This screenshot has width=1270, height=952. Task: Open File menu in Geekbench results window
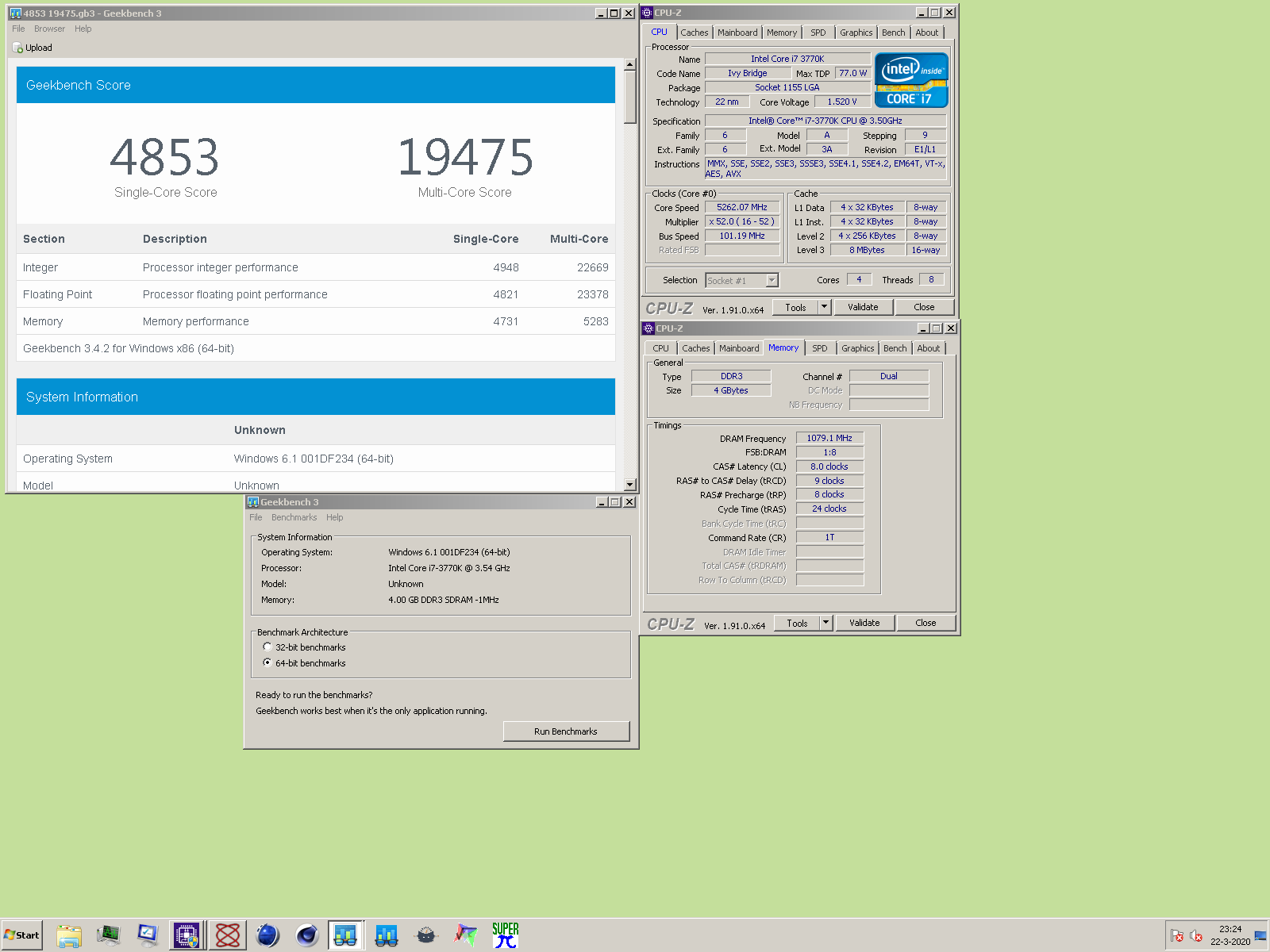pos(18,29)
